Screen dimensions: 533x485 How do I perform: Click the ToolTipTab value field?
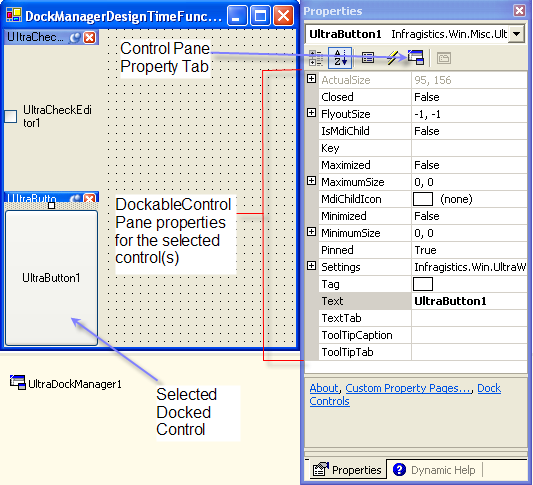[x=469, y=352]
